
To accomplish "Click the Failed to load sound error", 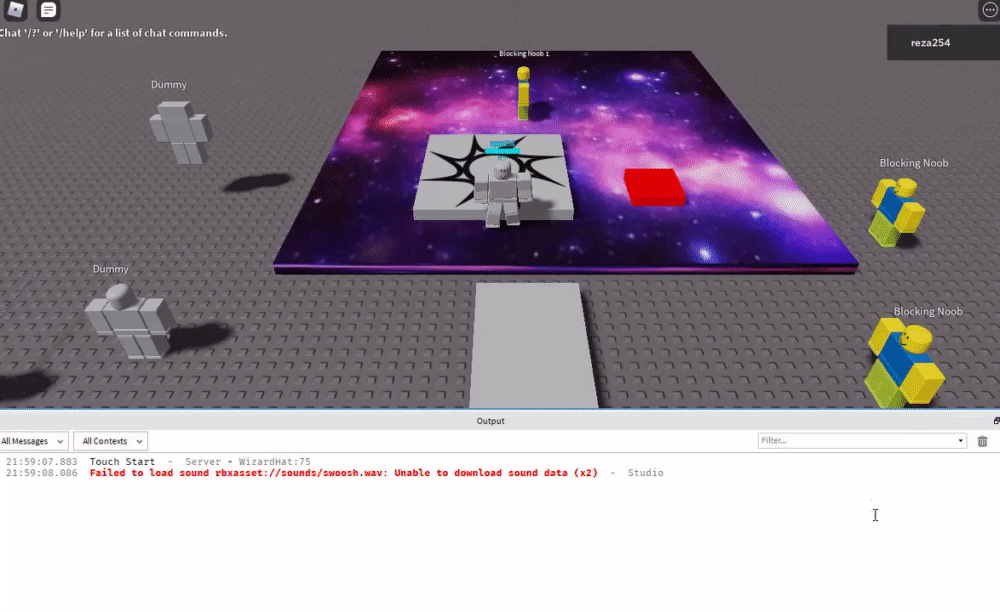I will (x=343, y=473).
